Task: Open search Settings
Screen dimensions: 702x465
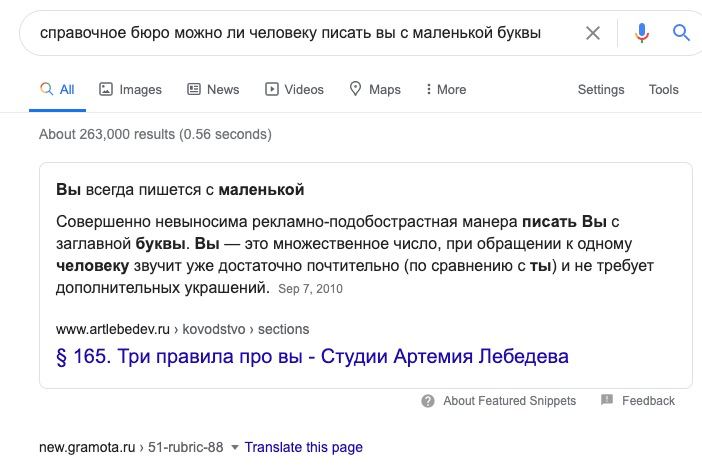Action: tap(601, 89)
